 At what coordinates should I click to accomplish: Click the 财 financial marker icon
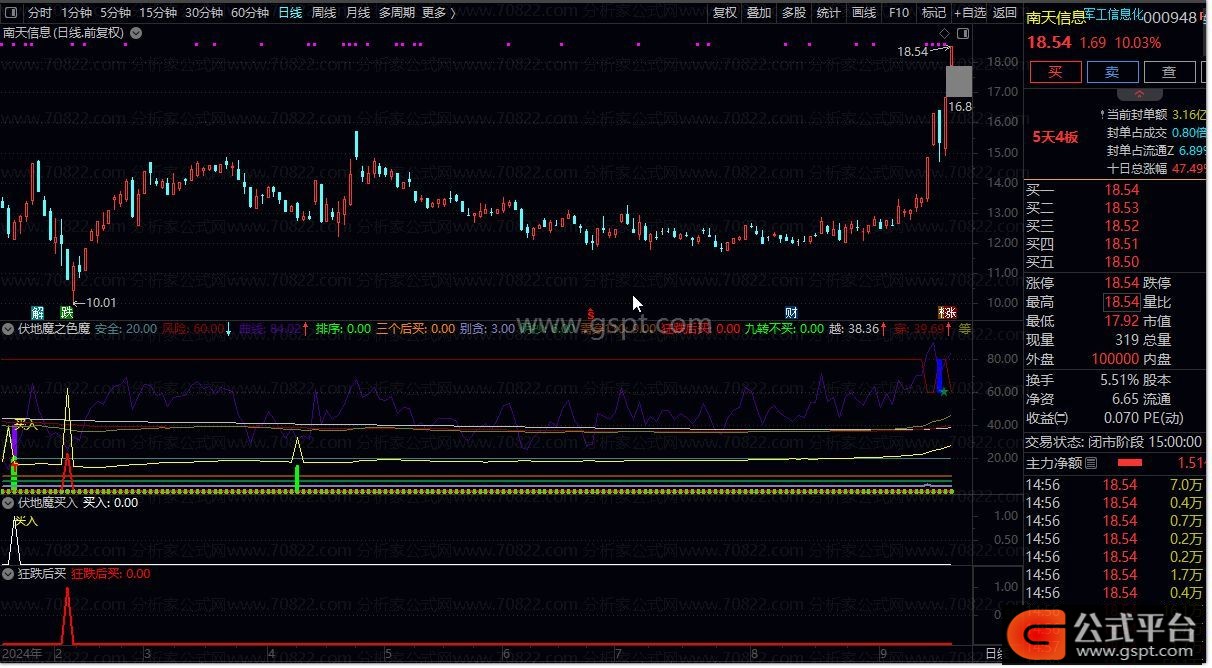click(791, 312)
